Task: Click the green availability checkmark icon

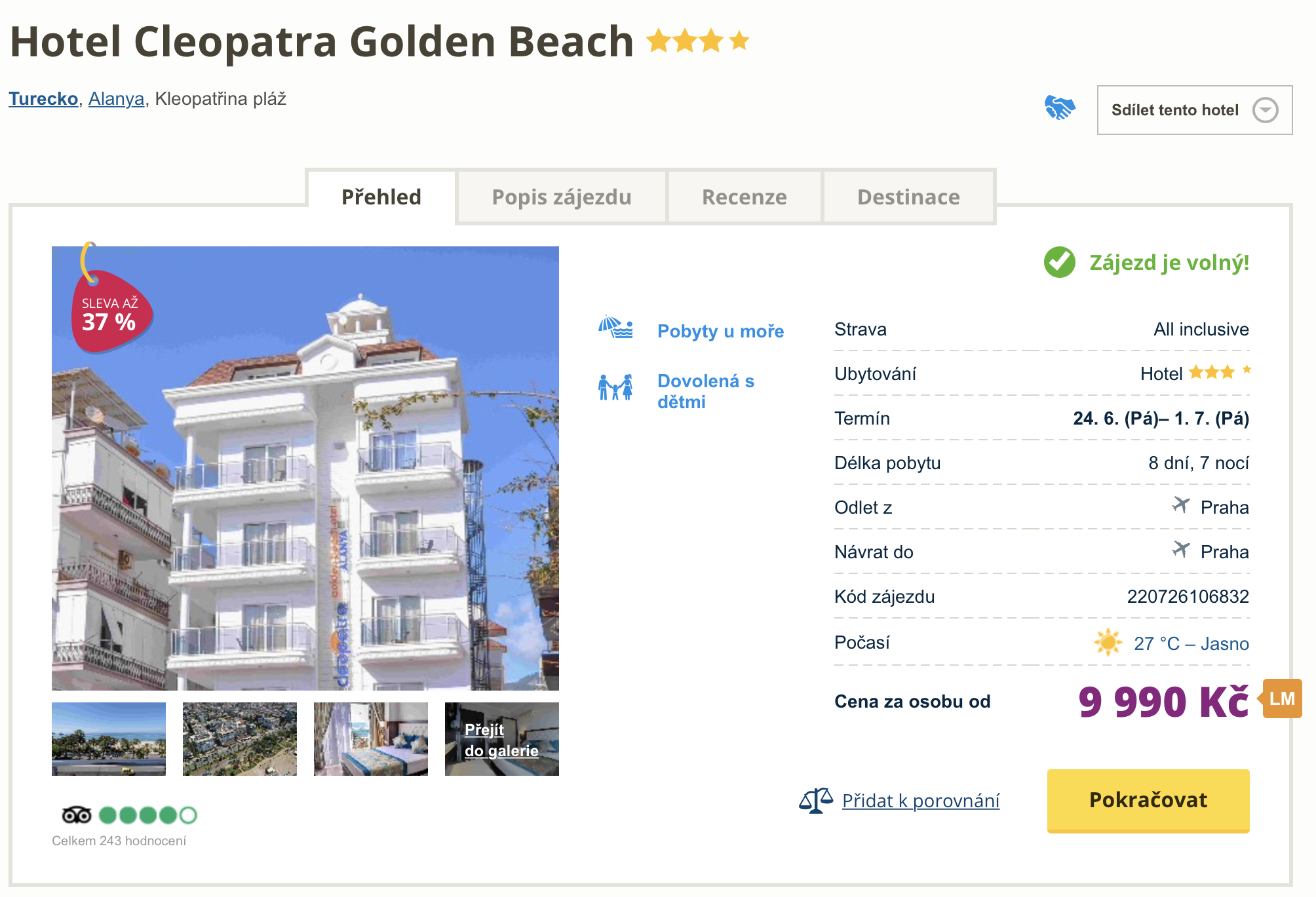Action: point(1059,263)
